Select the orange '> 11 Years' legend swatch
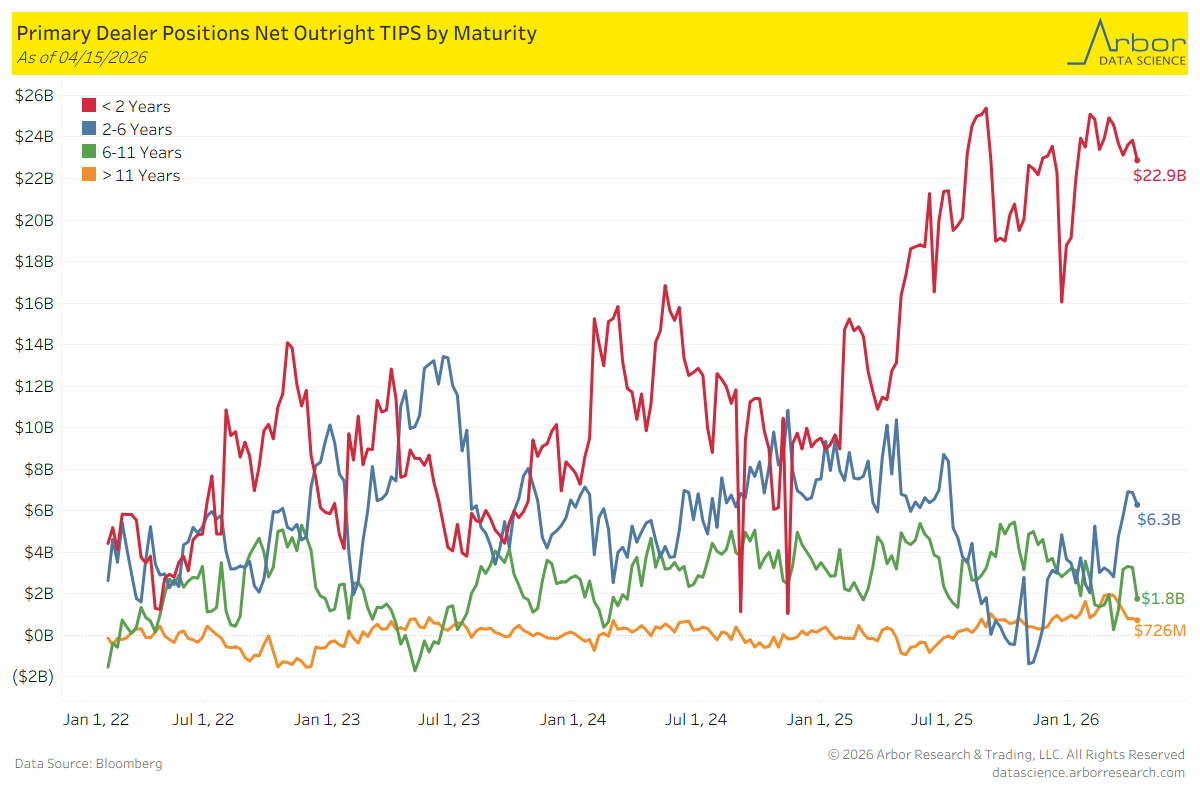This screenshot has height=800, width=1200. (x=89, y=175)
